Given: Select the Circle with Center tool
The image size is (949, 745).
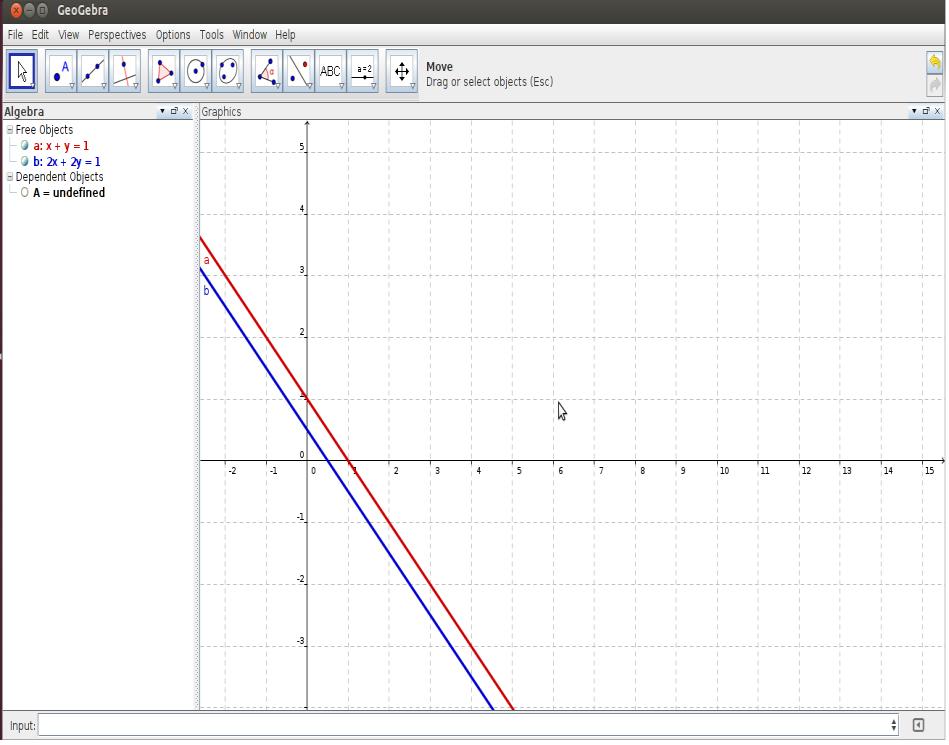Looking at the screenshot, I should 196,71.
